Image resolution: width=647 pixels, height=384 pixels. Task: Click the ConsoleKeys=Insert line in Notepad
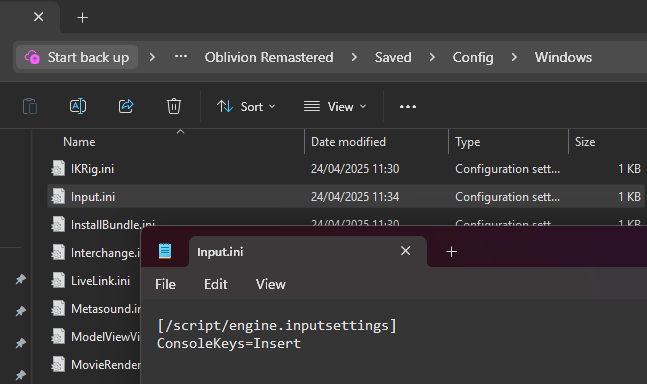[x=229, y=344]
